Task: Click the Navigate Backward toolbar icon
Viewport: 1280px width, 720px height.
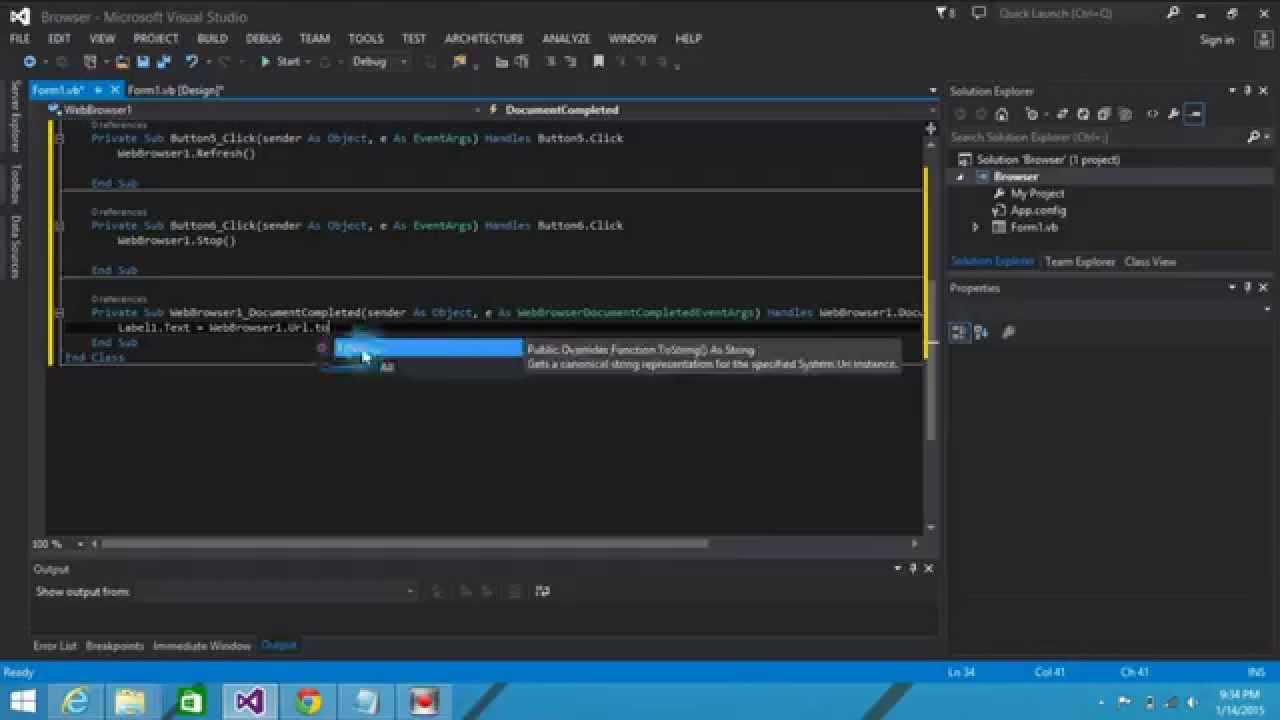Action: click(x=30, y=62)
